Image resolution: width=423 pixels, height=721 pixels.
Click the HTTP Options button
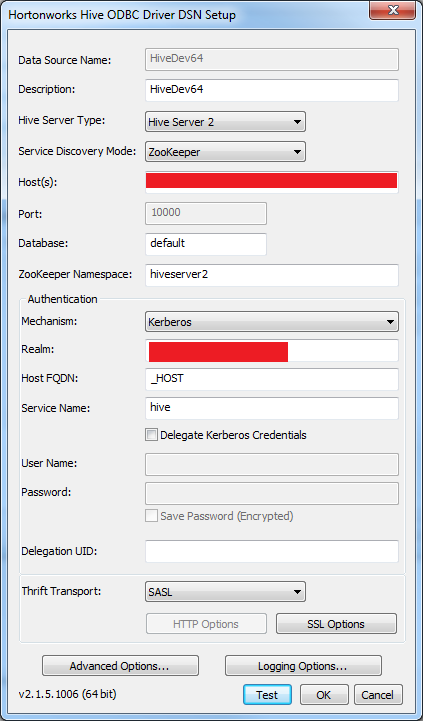coord(206,624)
